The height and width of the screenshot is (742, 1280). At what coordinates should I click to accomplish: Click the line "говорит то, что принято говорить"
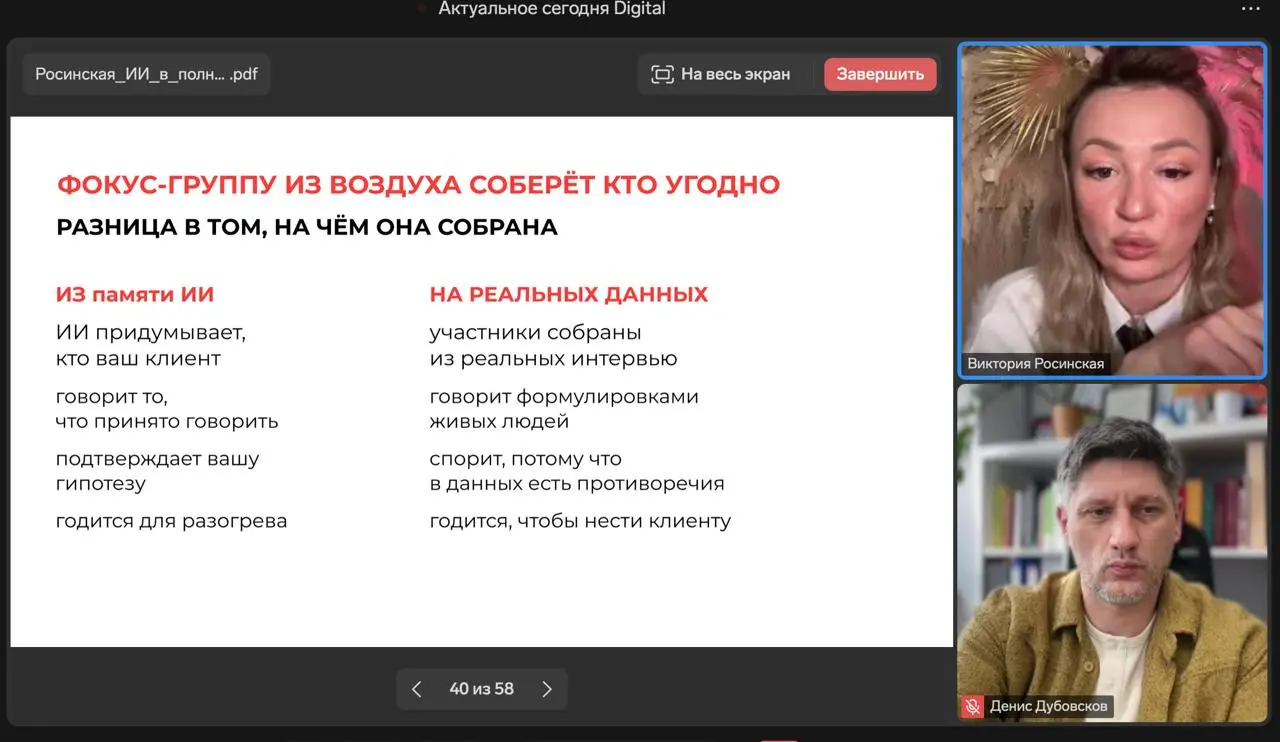pos(167,409)
